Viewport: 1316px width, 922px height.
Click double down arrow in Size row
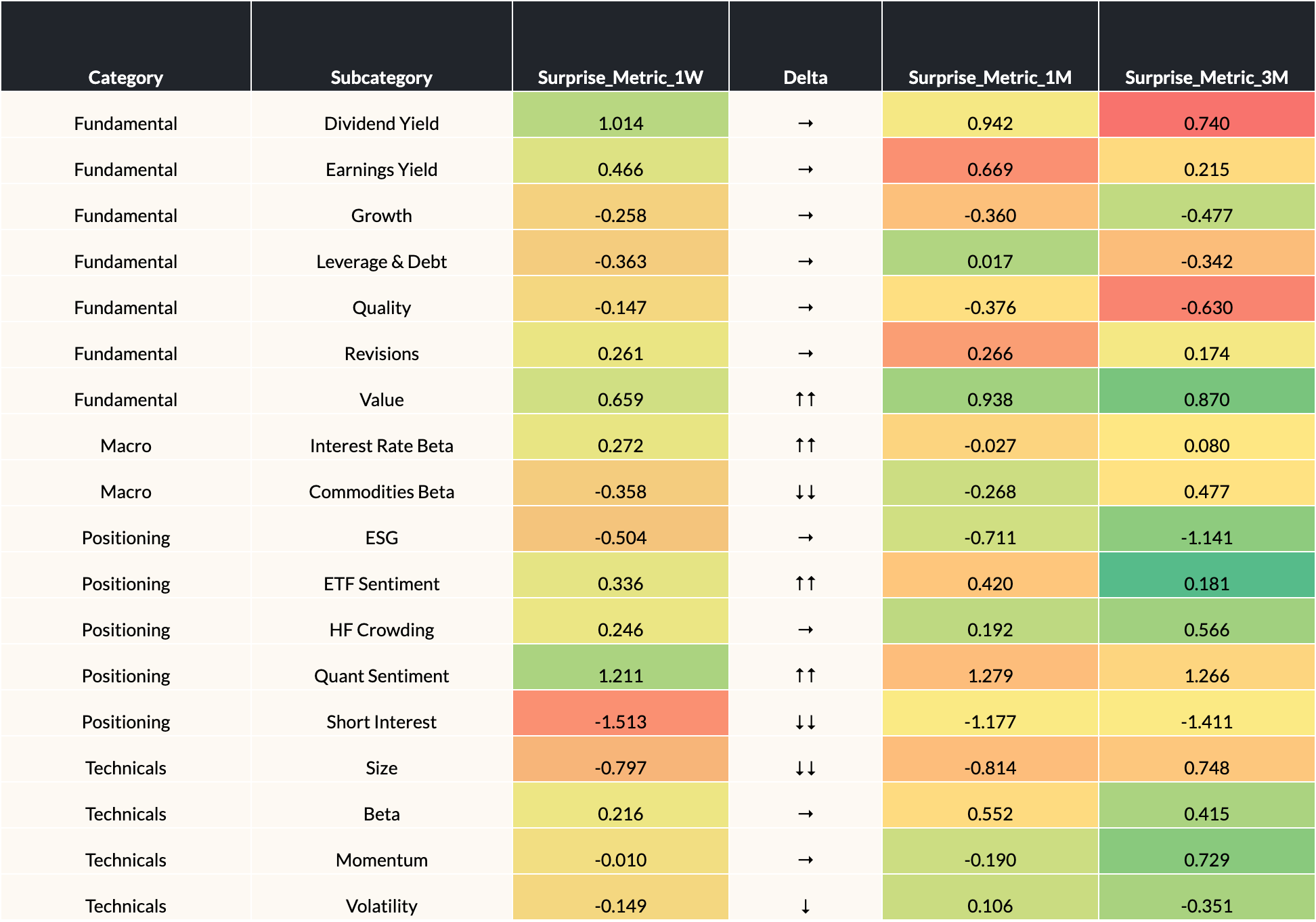805,768
